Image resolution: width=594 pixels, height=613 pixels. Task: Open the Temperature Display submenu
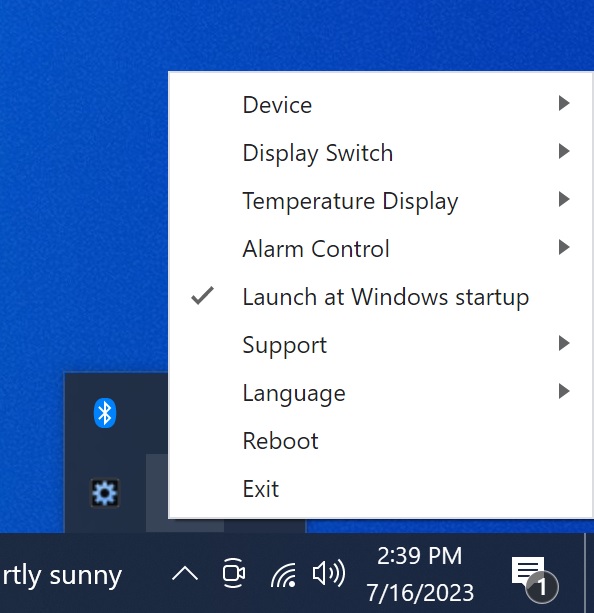(x=380, y=201)
